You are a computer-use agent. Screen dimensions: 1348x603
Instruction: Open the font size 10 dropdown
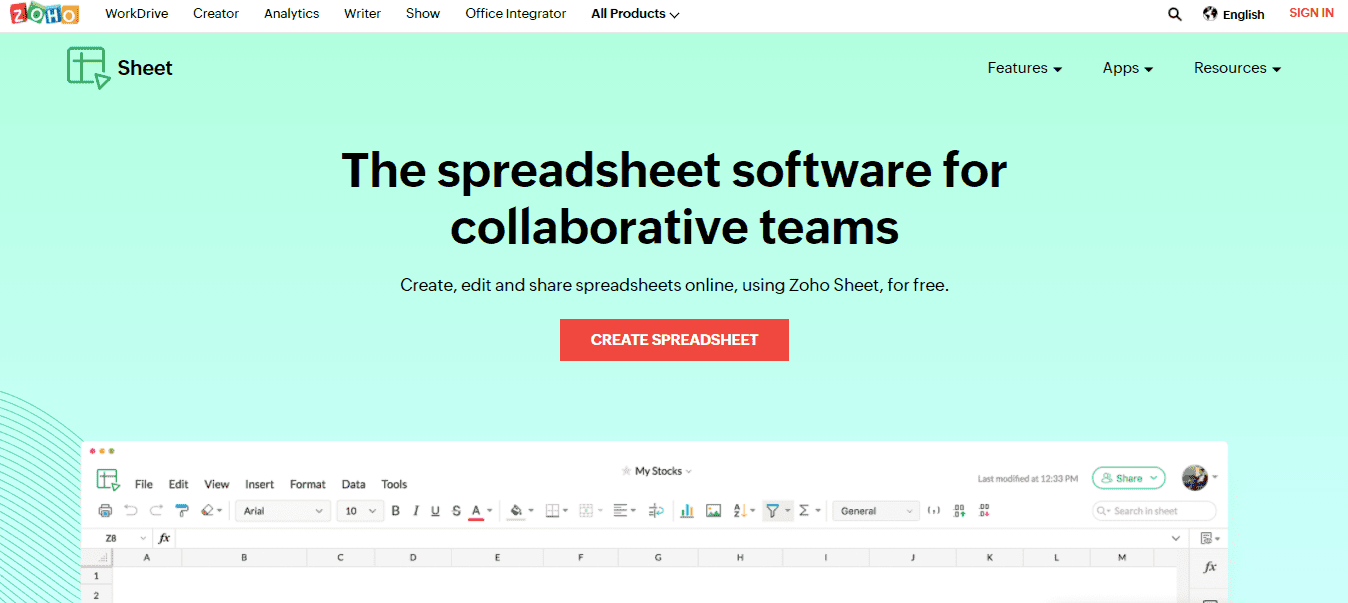[x=360, y=511]
